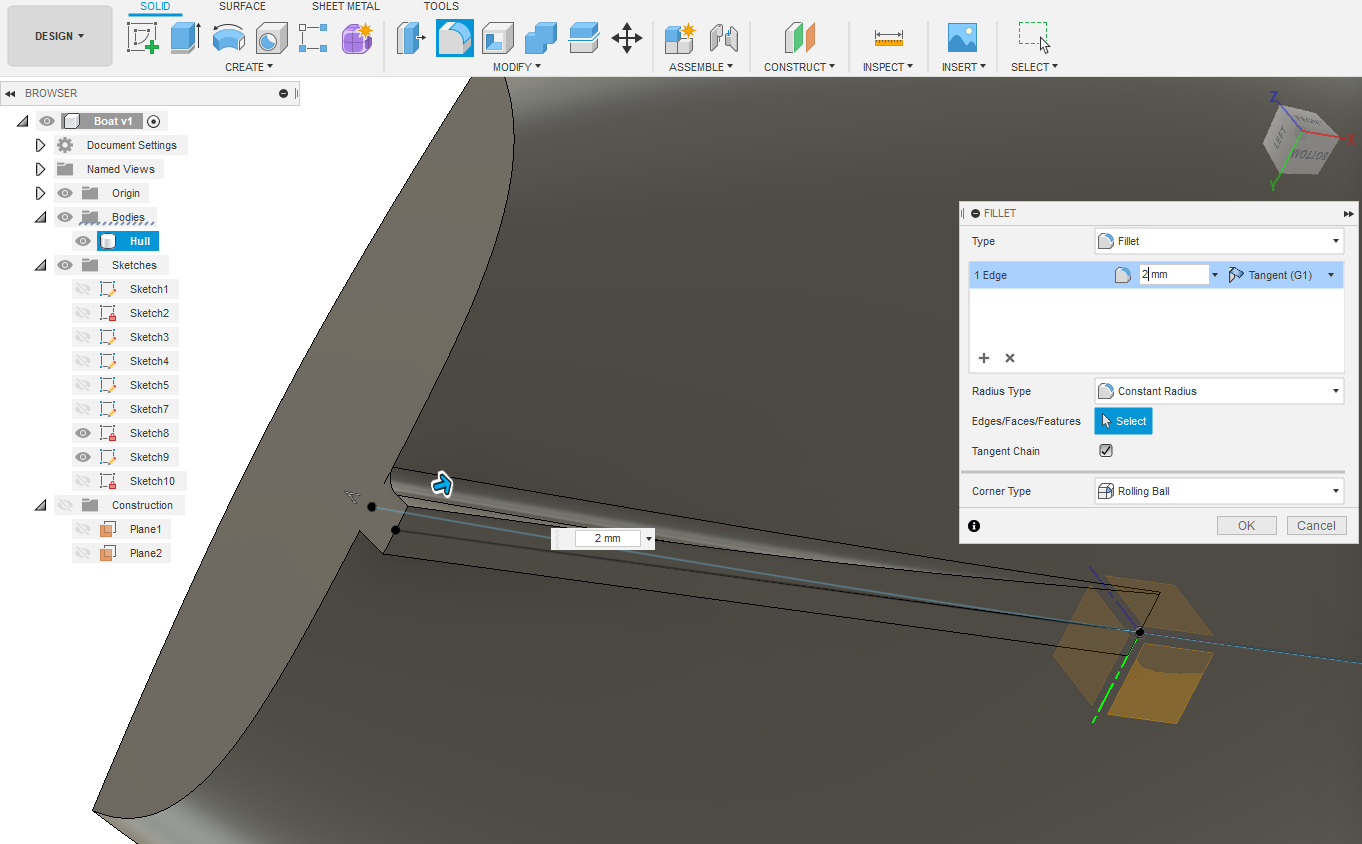This screenshot has width=1362, height=844.
Task: Select the New Component icon
Action: pyautogui.click(x=680, y=38)
